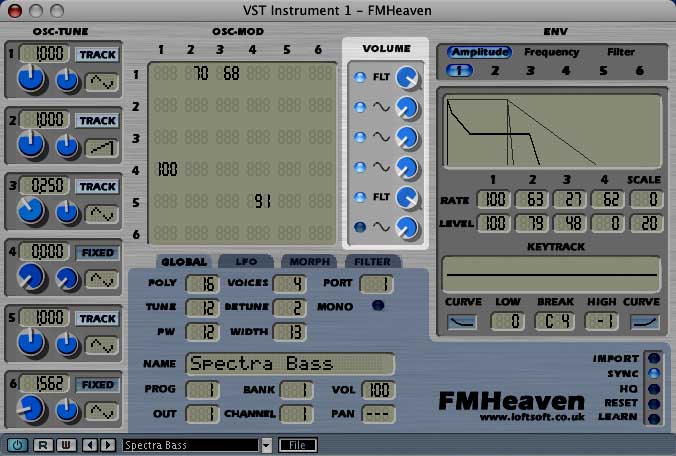
Task: Click the RESET LED
Action: pyautogui.click(x=654, y=404)
